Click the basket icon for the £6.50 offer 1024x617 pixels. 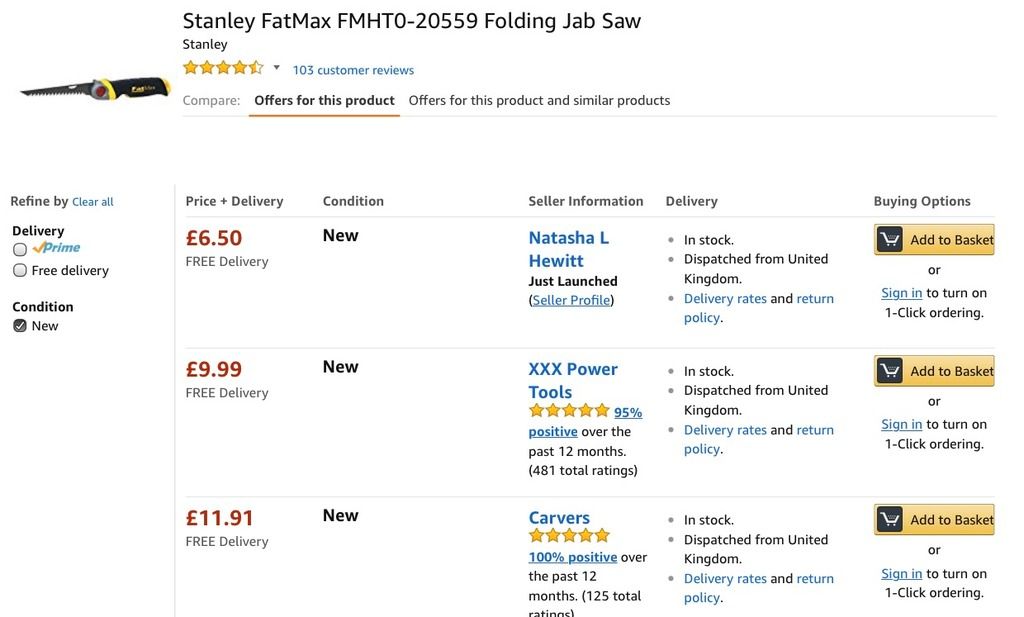(889, 240)
